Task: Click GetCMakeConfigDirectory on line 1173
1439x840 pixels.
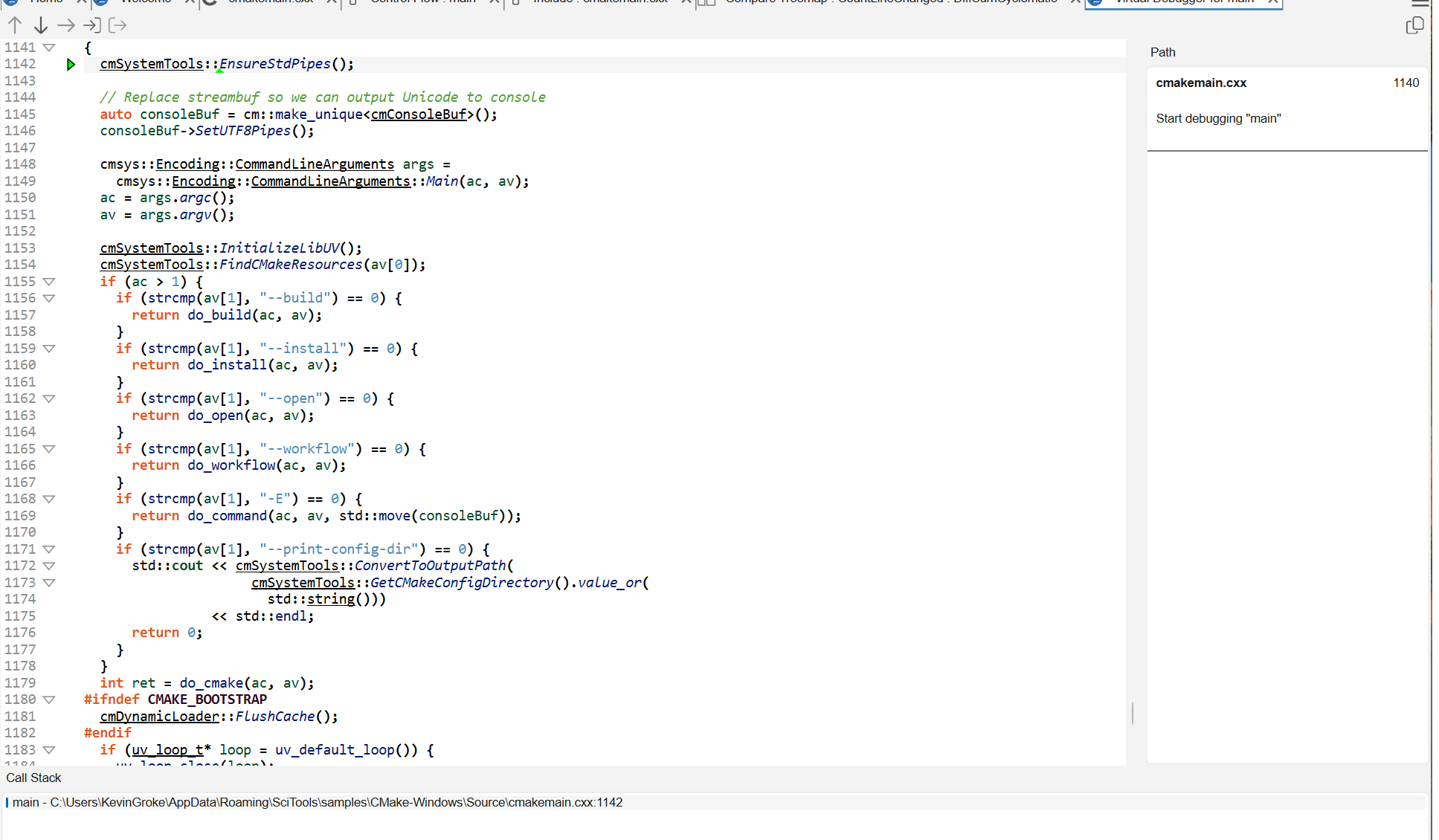Action: [x=462, y=583]
